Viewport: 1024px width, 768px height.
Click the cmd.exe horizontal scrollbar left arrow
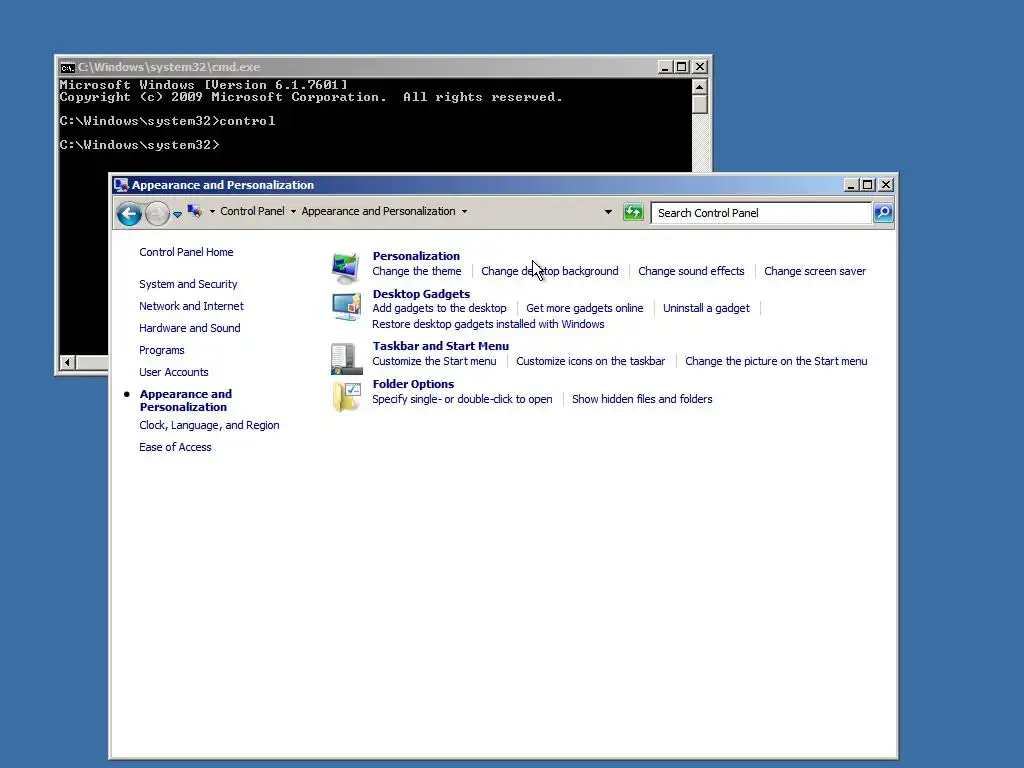coord(67,362)
